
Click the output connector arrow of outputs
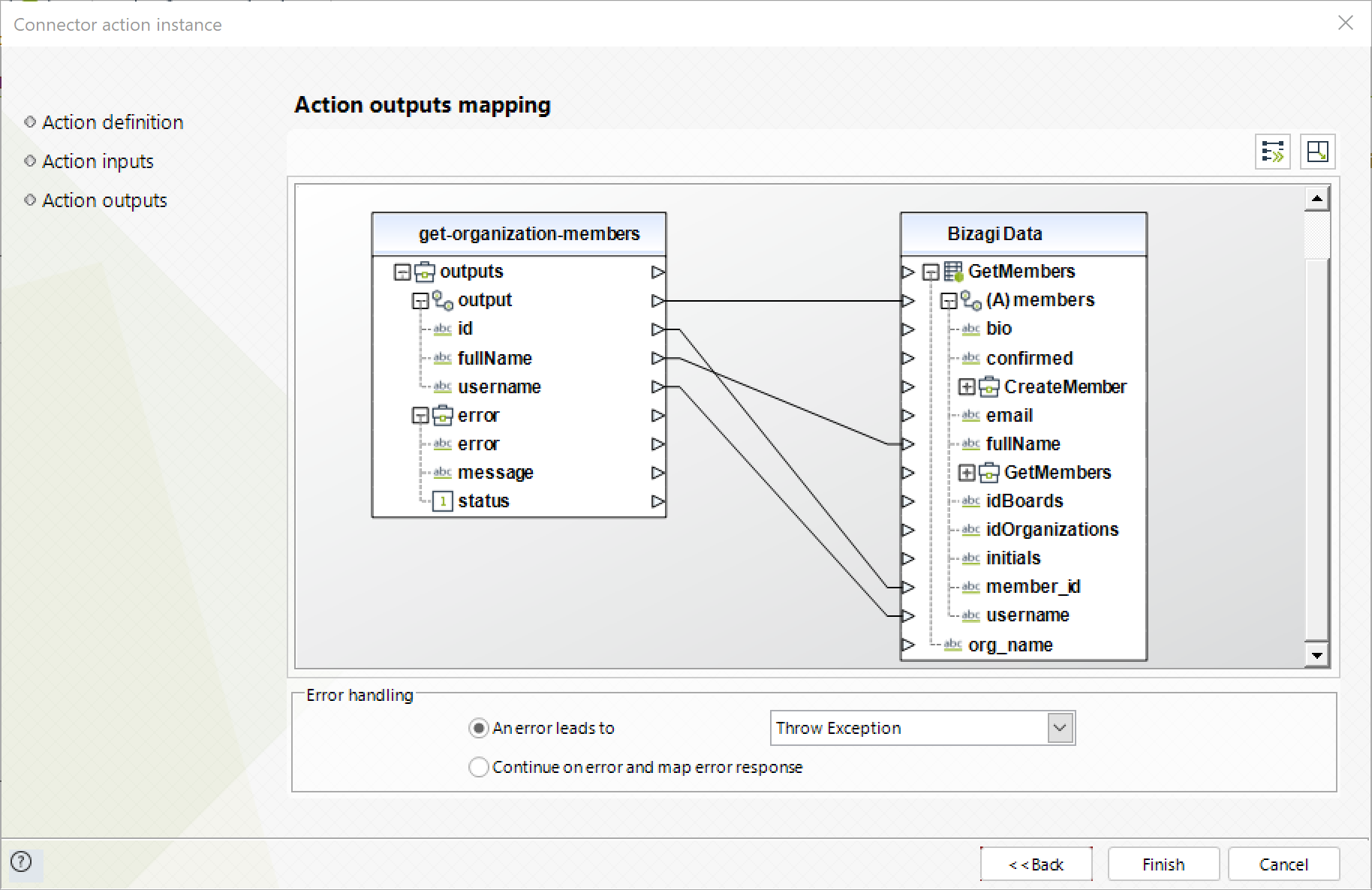coord(658,272)
